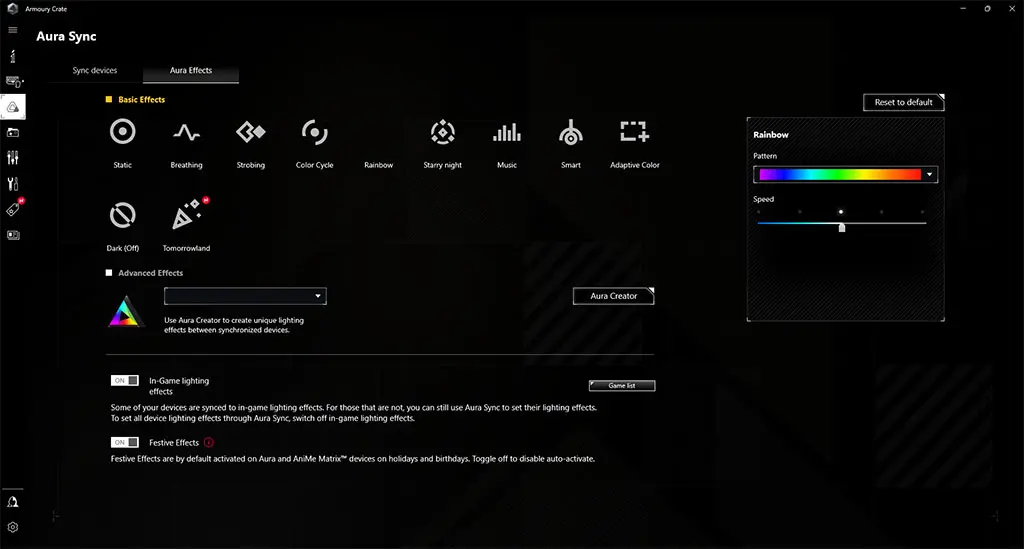Switch to the Sync devices tab
The image size is (1024, 549).
[x=95, y=71]
